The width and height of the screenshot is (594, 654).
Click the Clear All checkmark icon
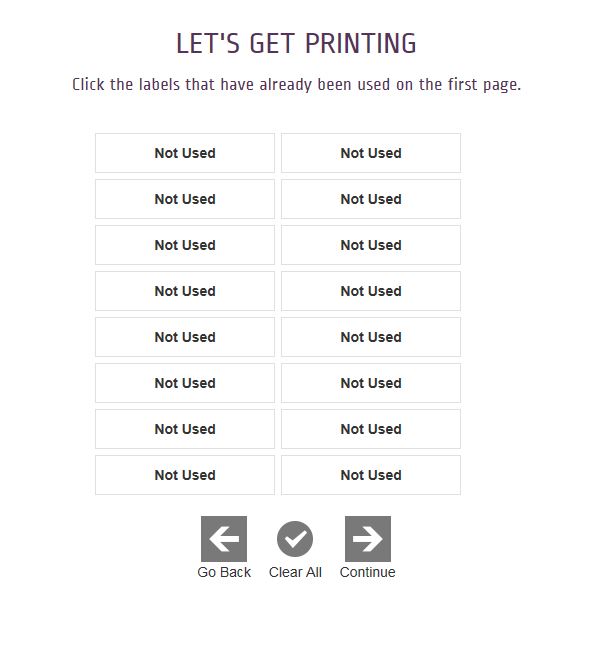click(x=295, y=539)
